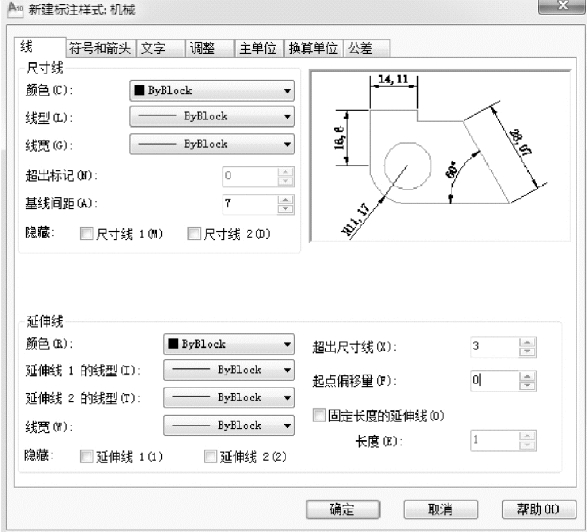587x532 pixels.
Task: Increase 基线间距 spinner up arrow
Action: tap(286, 200)
